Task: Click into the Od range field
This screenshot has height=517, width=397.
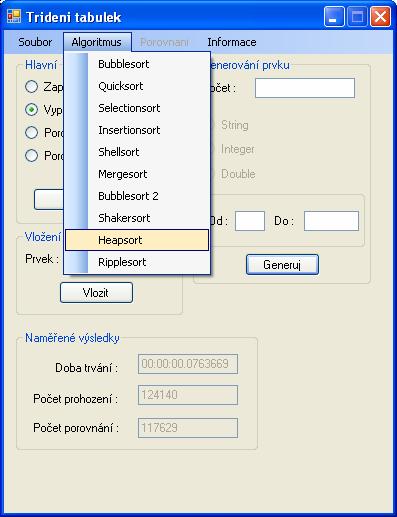Action: point(250,221)
